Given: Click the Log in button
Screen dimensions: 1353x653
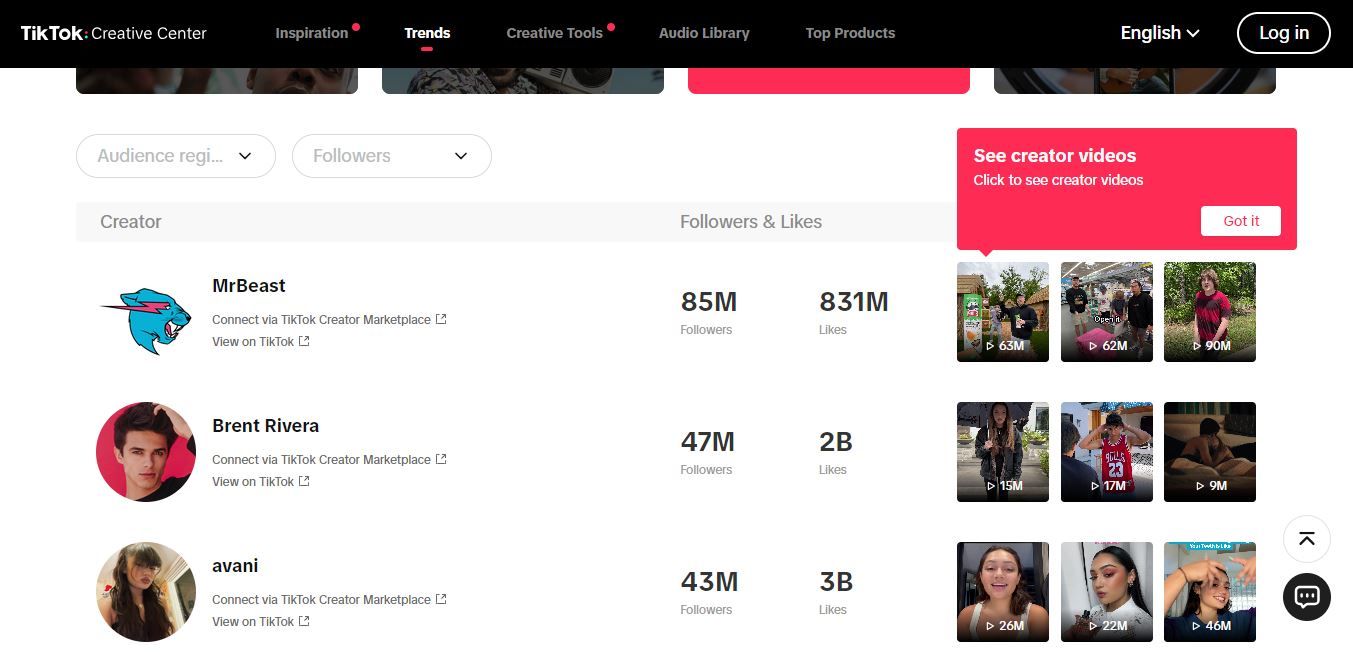Looking at the screenshot, I should 1283,32.
